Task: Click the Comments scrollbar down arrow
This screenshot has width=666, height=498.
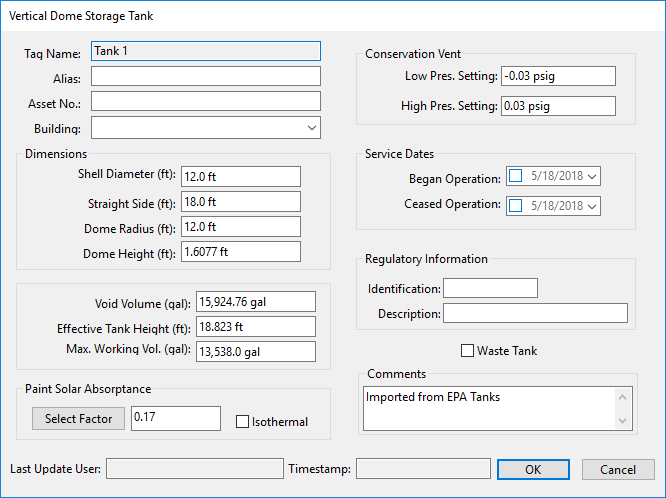Action: tap(623, 421)
